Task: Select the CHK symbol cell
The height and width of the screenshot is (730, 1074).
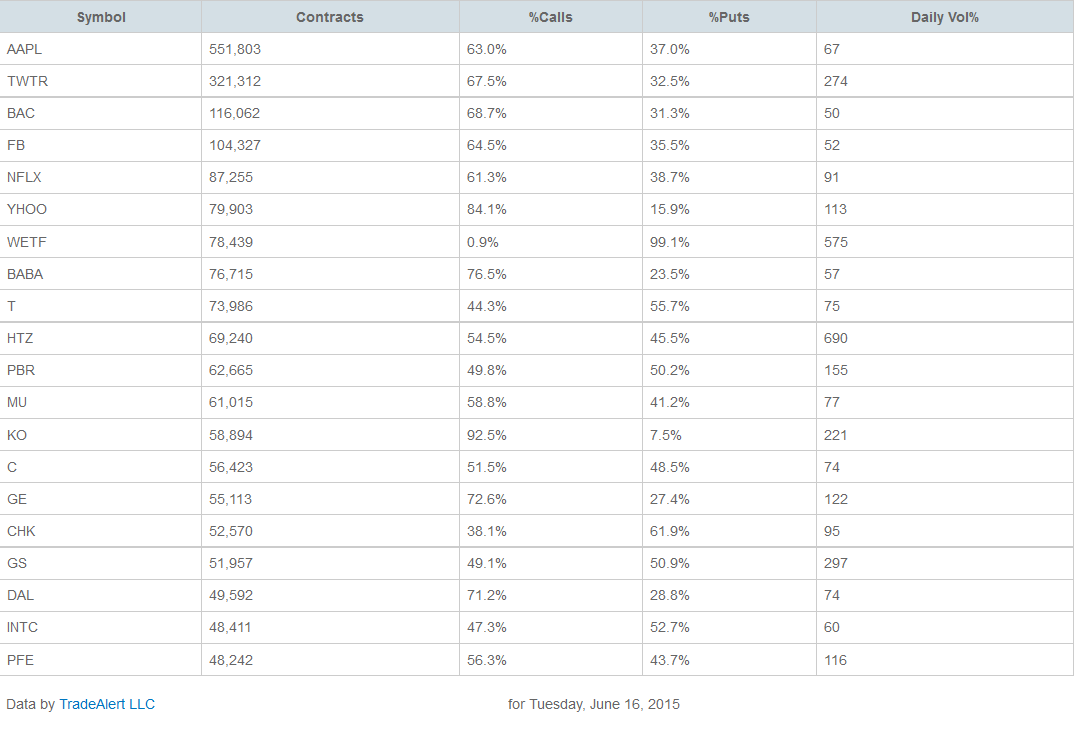Action: 21,531
